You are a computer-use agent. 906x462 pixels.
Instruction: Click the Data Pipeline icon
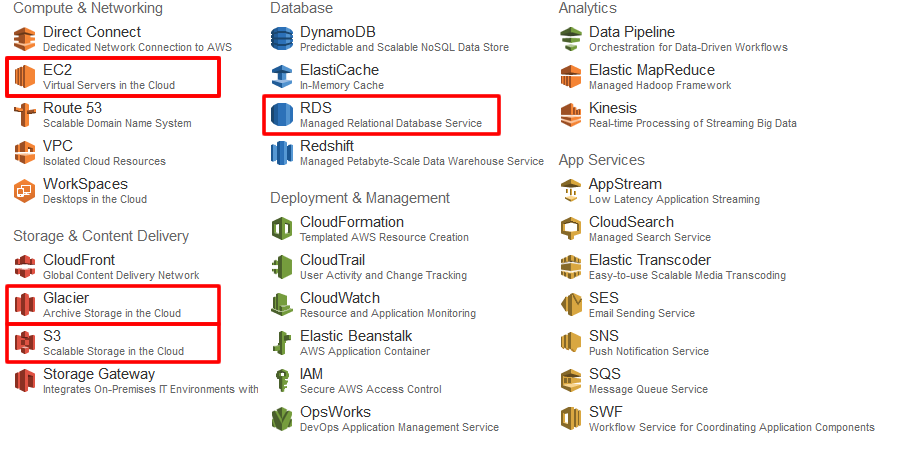point(571,39)
